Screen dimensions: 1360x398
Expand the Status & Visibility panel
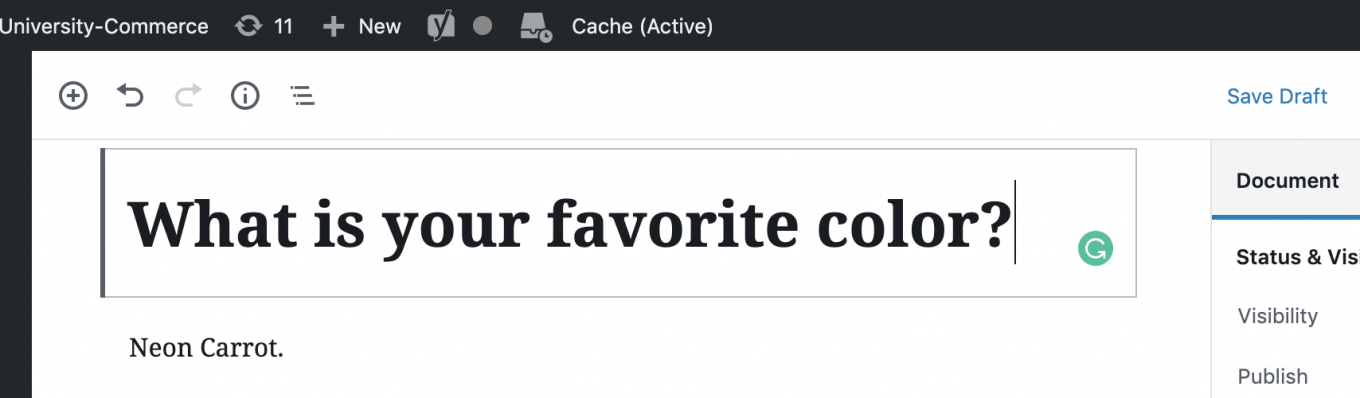tap(1297, 257)
